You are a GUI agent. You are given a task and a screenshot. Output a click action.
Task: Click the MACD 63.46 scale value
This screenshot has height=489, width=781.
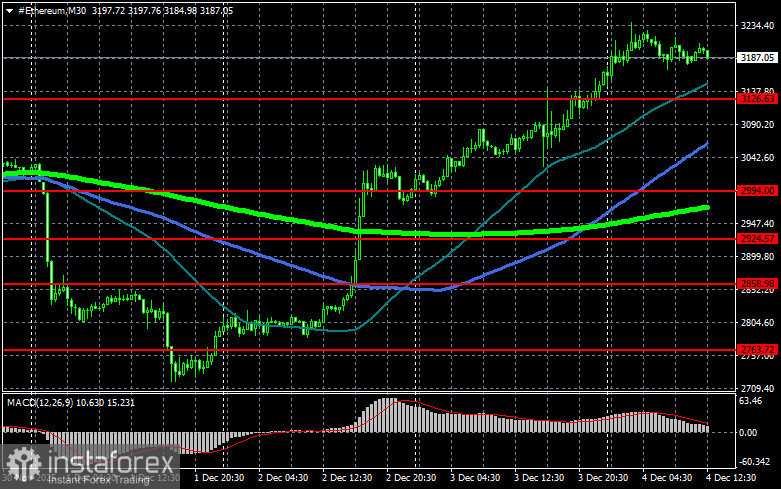click(751, 400)
